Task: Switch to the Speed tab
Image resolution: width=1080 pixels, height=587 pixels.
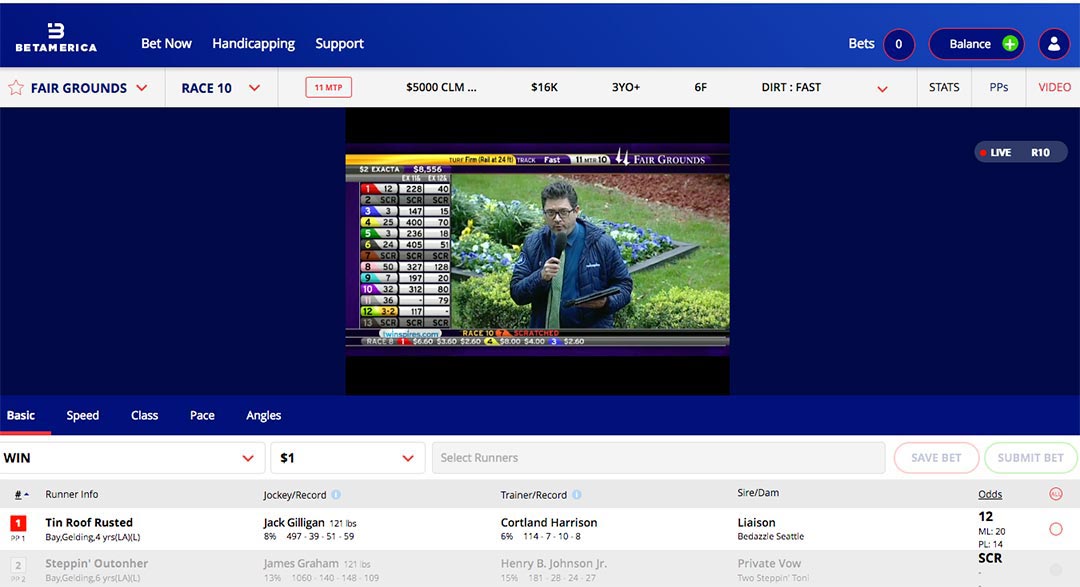Action: [83, 416]
